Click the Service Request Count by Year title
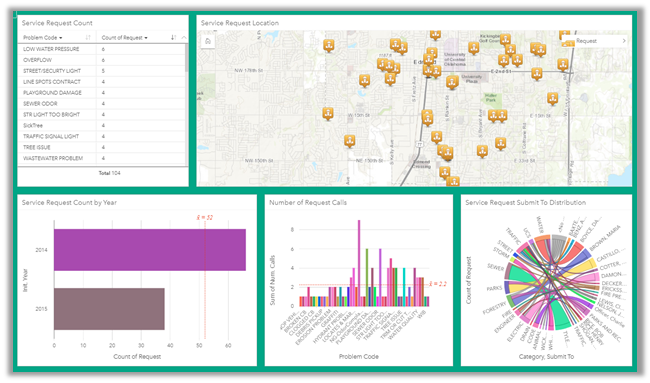The height and width of the screenshot is (383, 650). [x=69, y=203]
